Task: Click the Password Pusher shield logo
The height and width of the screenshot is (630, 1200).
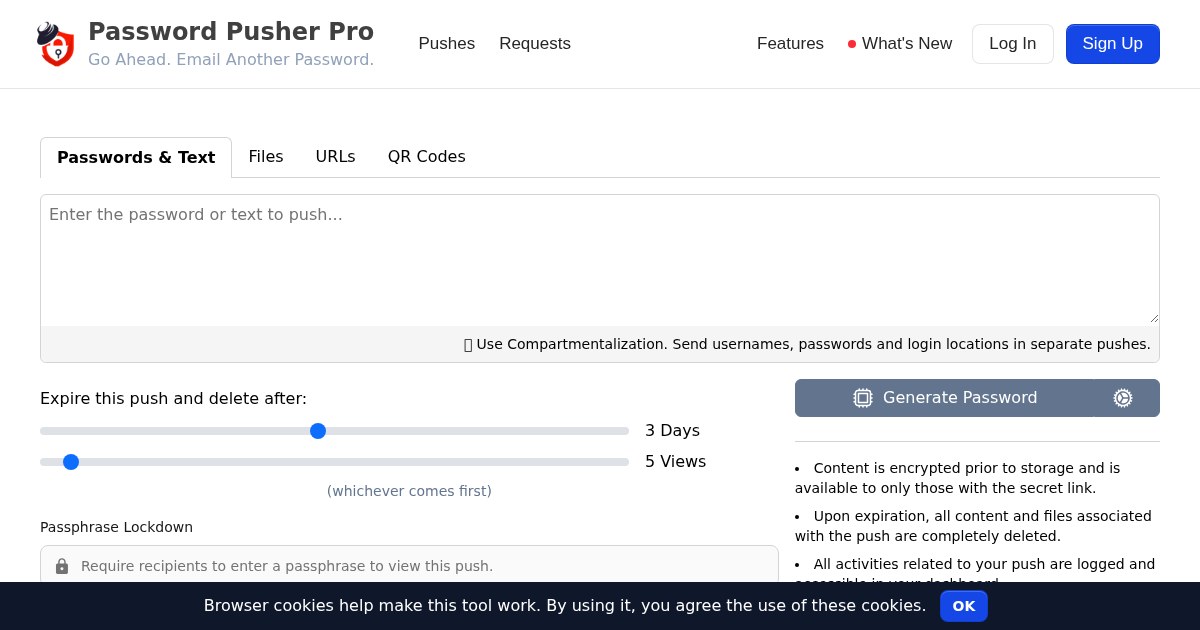Action: [x=56, y=44]
